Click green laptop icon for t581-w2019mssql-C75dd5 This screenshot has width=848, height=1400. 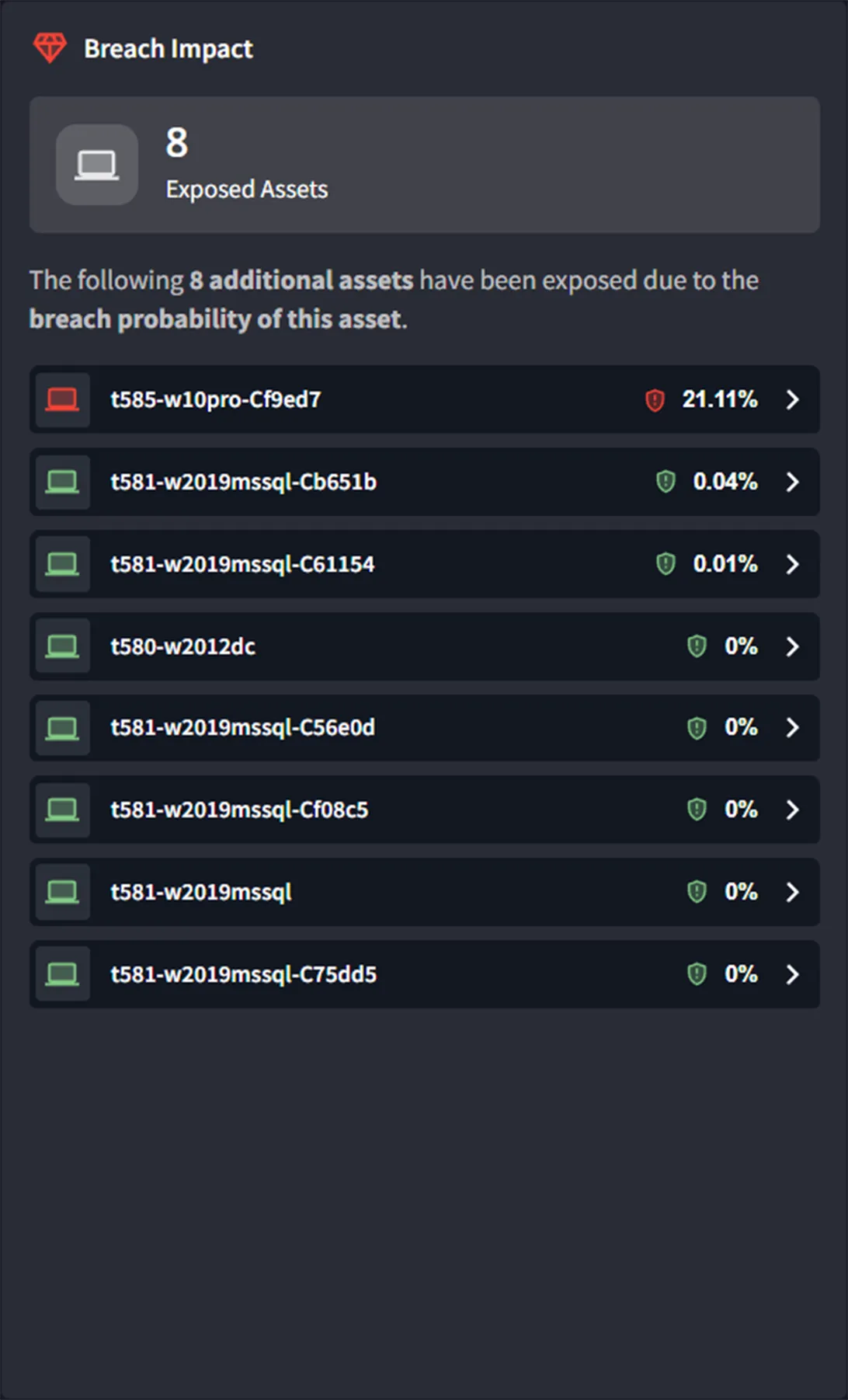pos(62,974)
